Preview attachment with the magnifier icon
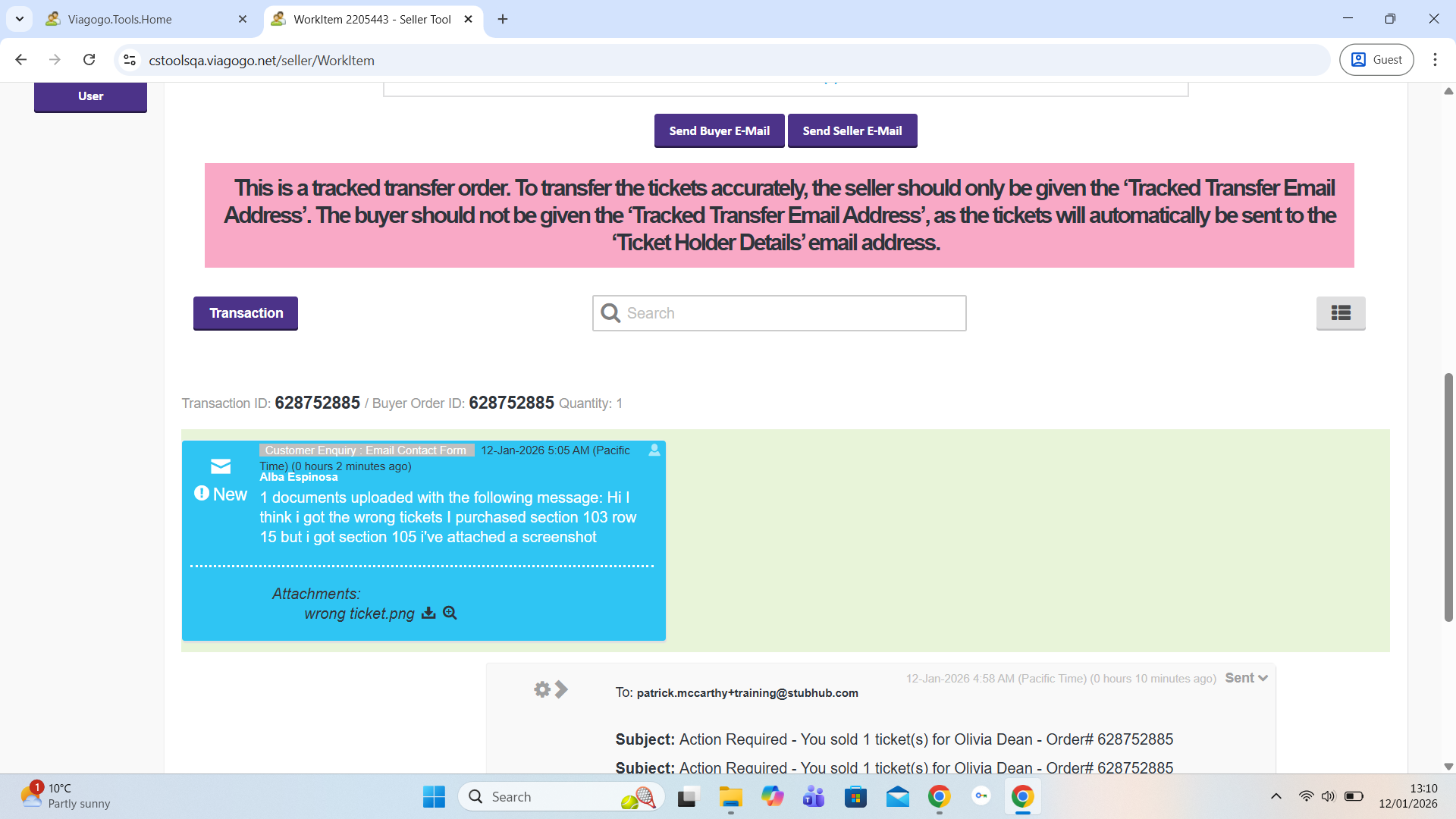 click(450, 613)
